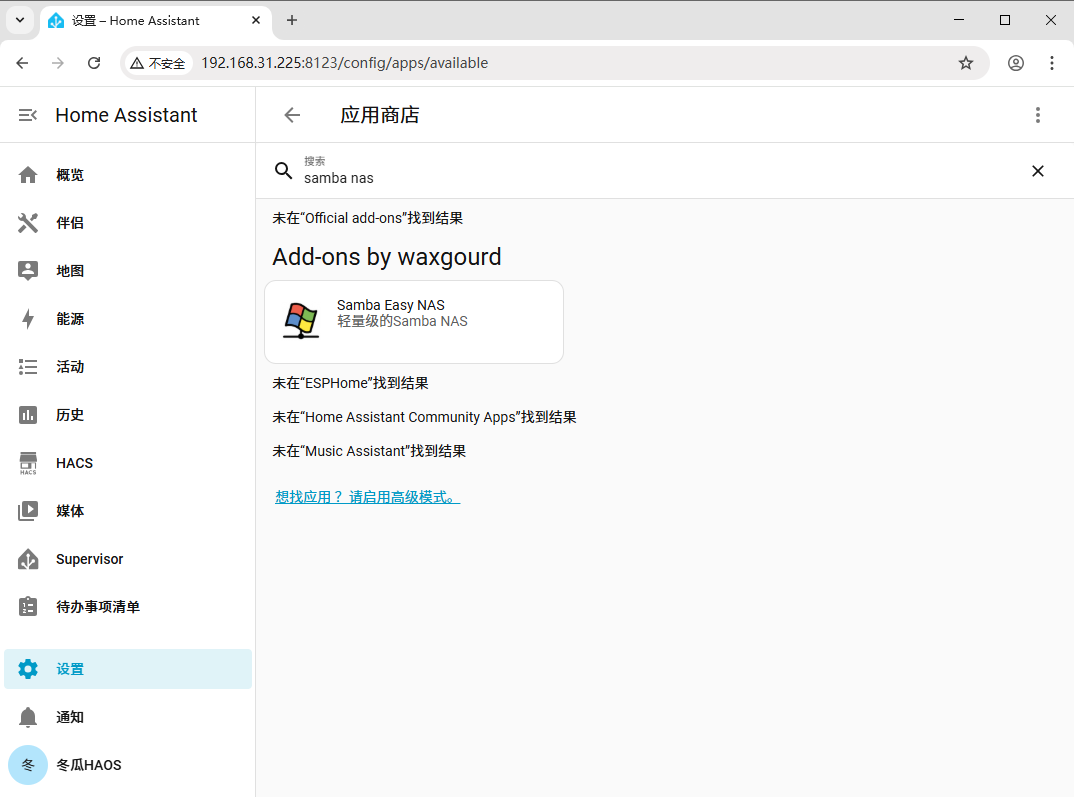This screenshot has height=797, width=1074.
Task: Open the 概览 overview home icon
Action: pyautogui.click(x=28, y=175)
